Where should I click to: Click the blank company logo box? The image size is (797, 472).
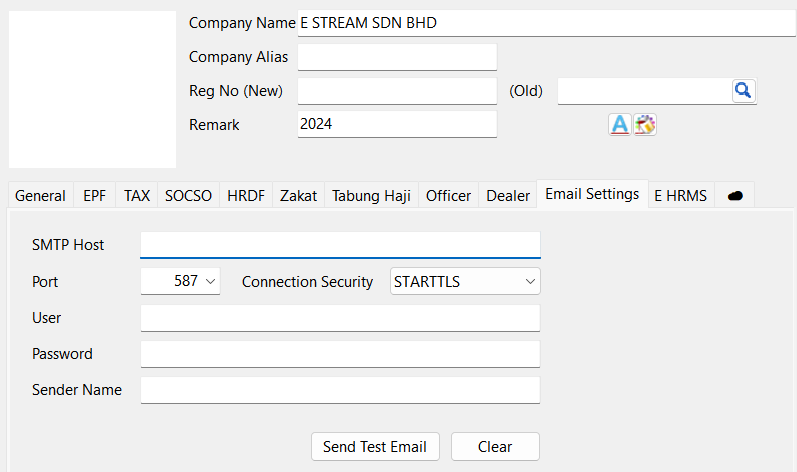coord(93,89)
